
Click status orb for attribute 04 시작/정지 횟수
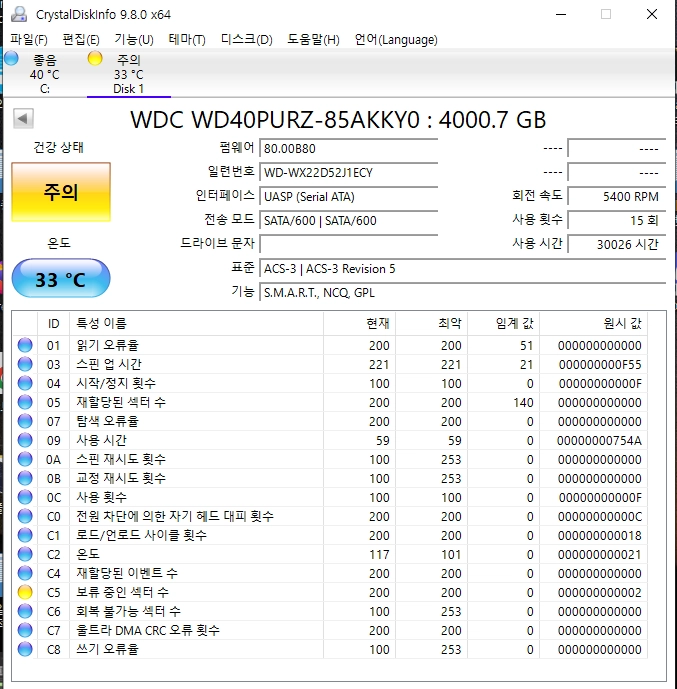pyautogui.click(x=25, y=383)
